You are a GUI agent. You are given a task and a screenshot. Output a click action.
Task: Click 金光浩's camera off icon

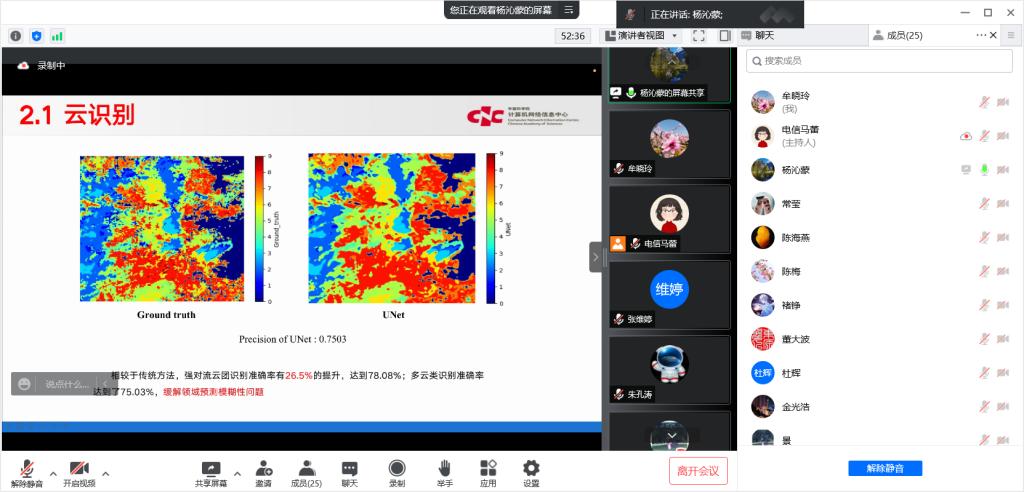click(1003, 407)
